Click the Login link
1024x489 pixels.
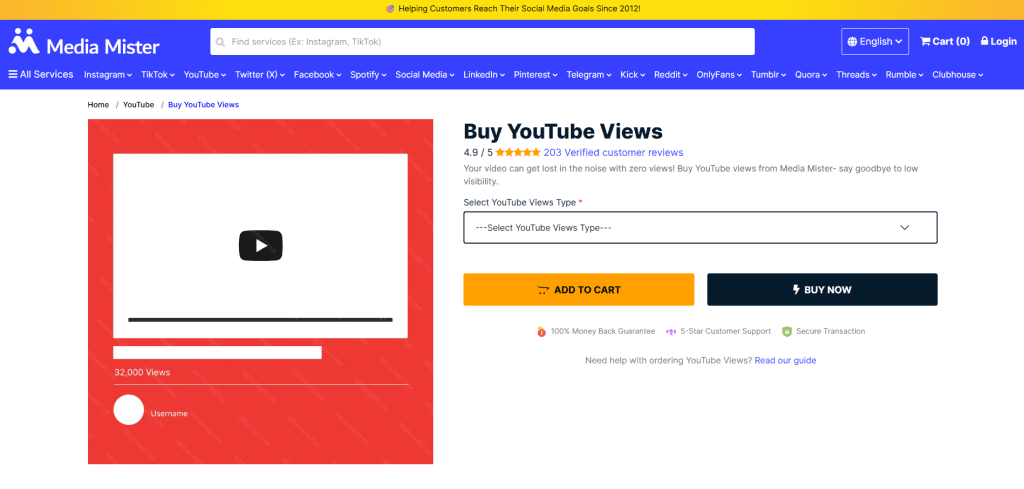click(x=999, y=41)
